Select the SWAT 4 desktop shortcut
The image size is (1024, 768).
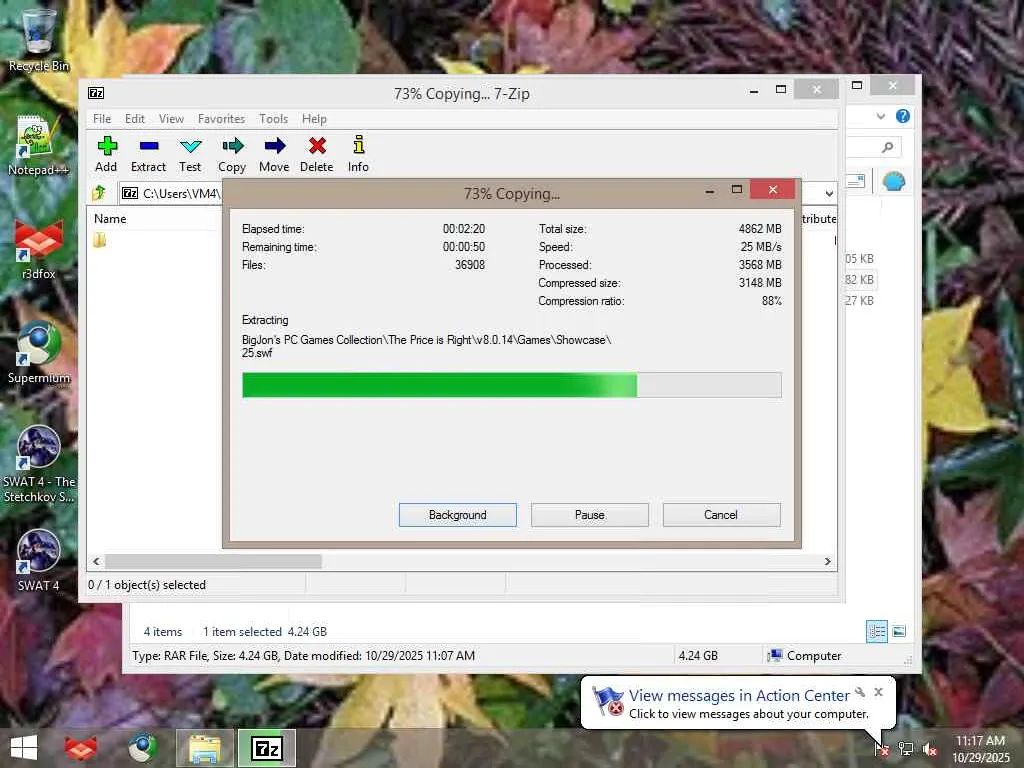(38, 561)
